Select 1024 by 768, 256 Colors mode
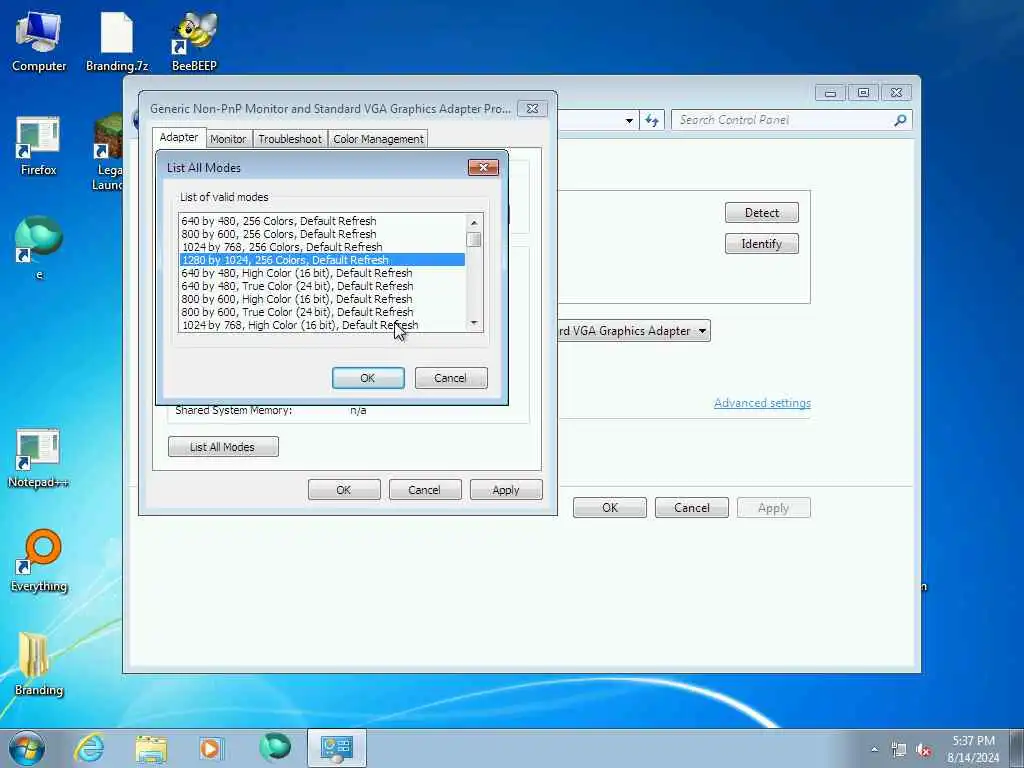Screen dimensions: 1024x768 [x=322, y=247]
